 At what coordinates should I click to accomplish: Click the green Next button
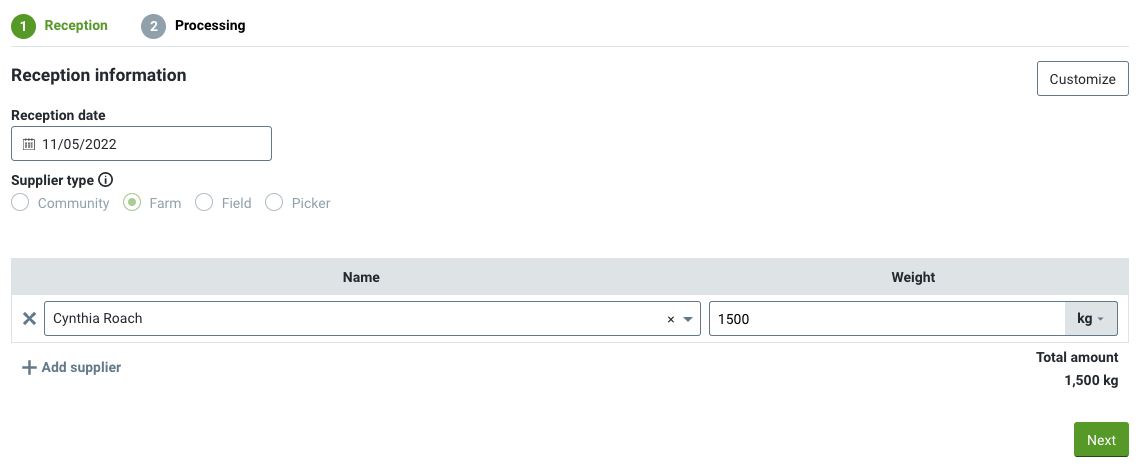[1101, 440]
